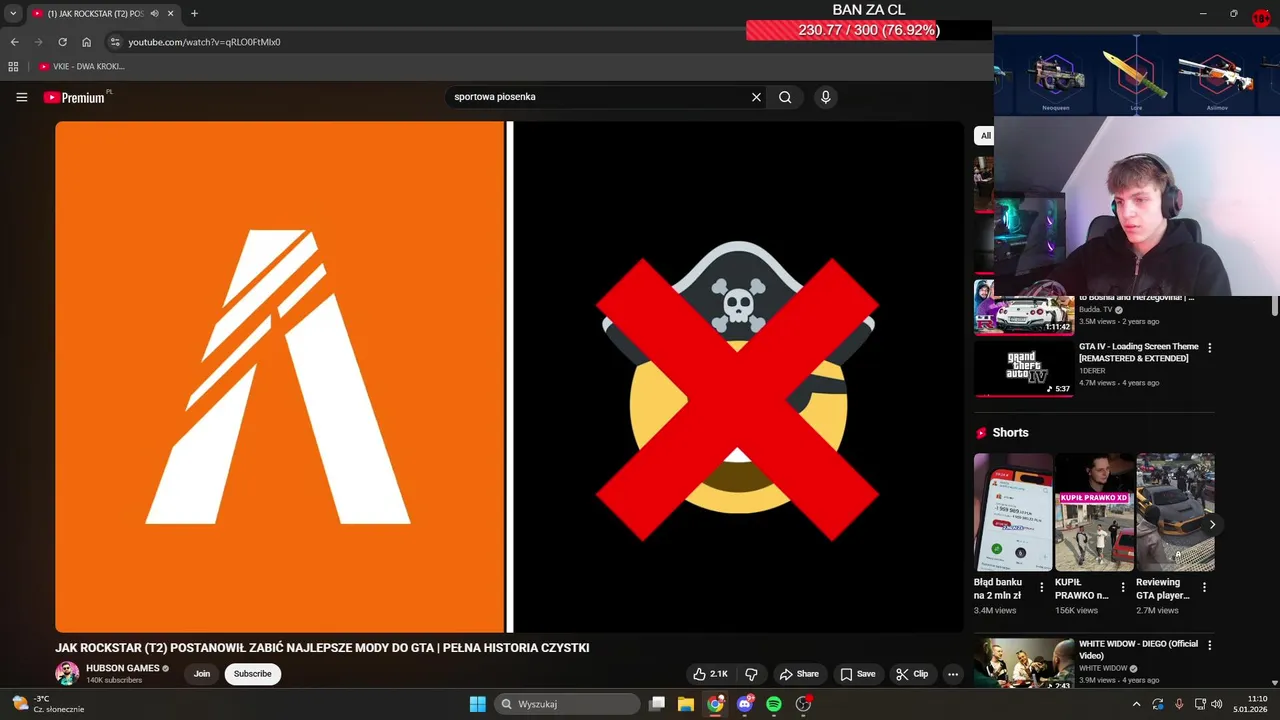Reload the current page
Screen dimensions: 1280x720
(62, 42)
